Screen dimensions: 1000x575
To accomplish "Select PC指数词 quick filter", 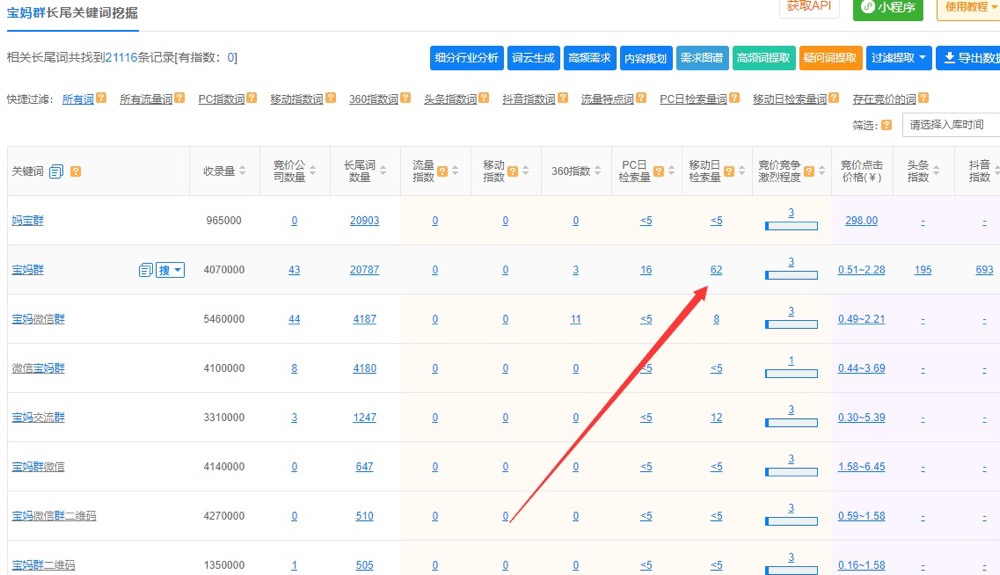I will pyautogui.click(x=221, y=99).
